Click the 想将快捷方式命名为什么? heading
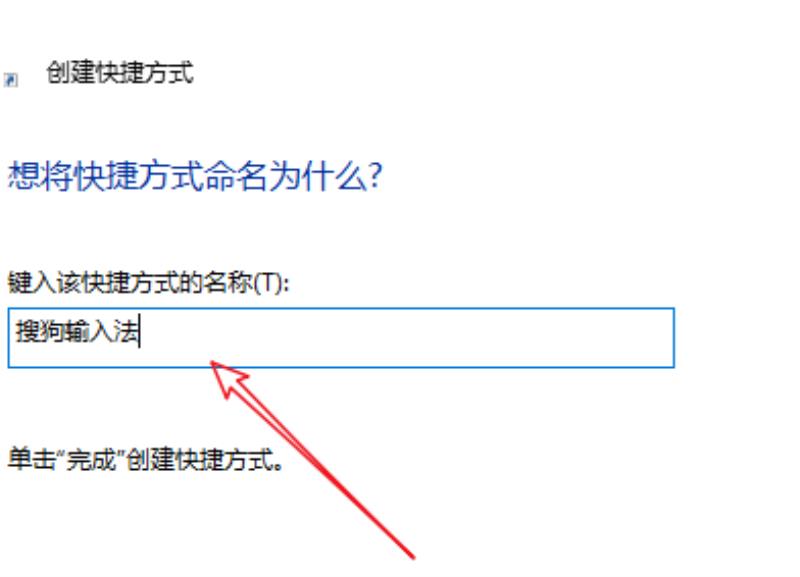The height and width of the screenshot is (577, 800). pyautogui.click(x=195, y=176)
